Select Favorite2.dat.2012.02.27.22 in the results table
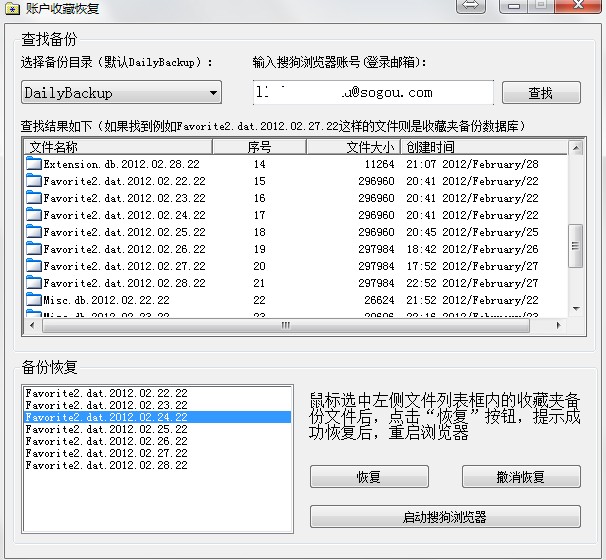The width and height of the screenshot is (606, 560). [x=124, y=266]
